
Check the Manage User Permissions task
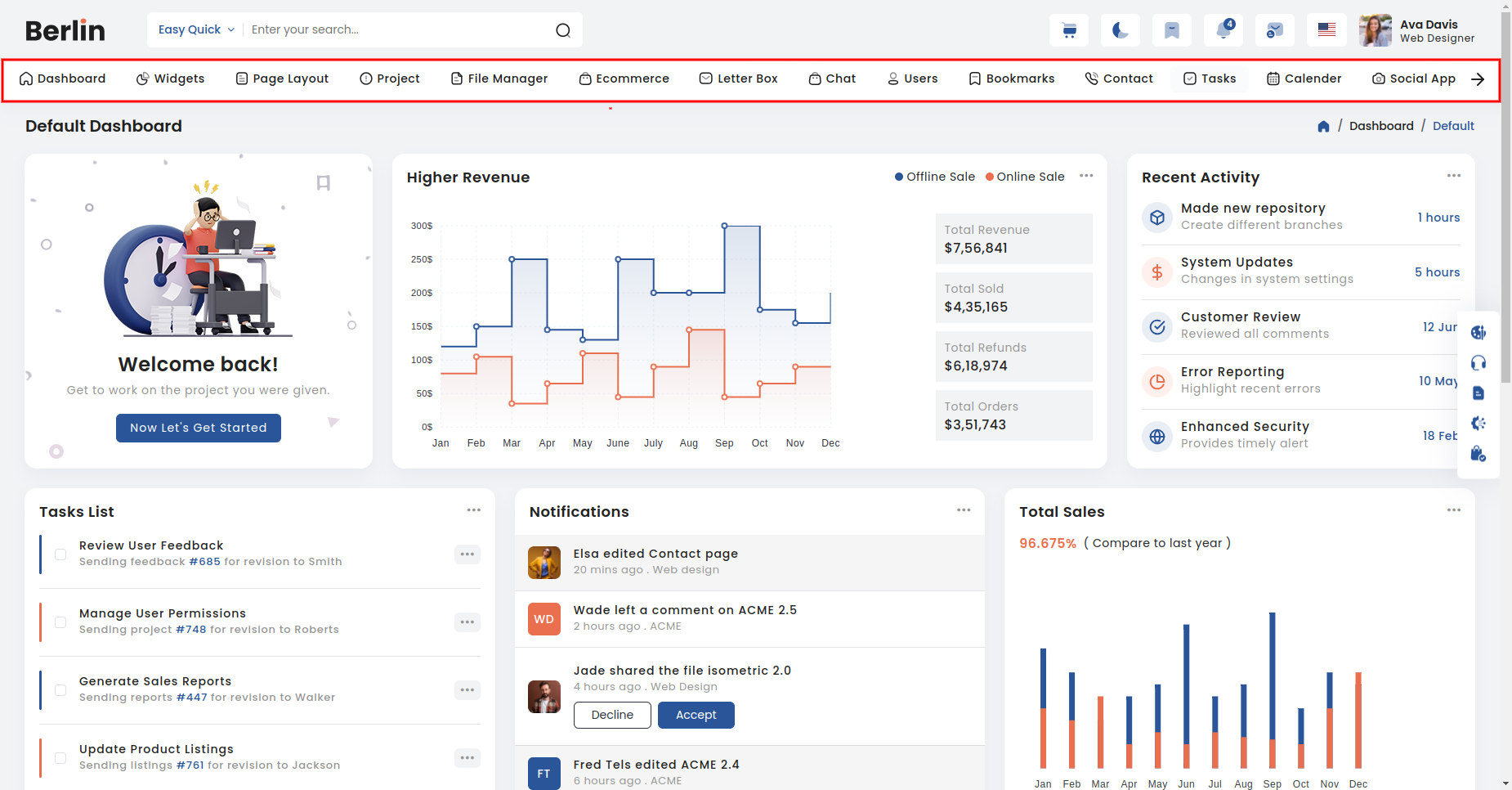60,622
